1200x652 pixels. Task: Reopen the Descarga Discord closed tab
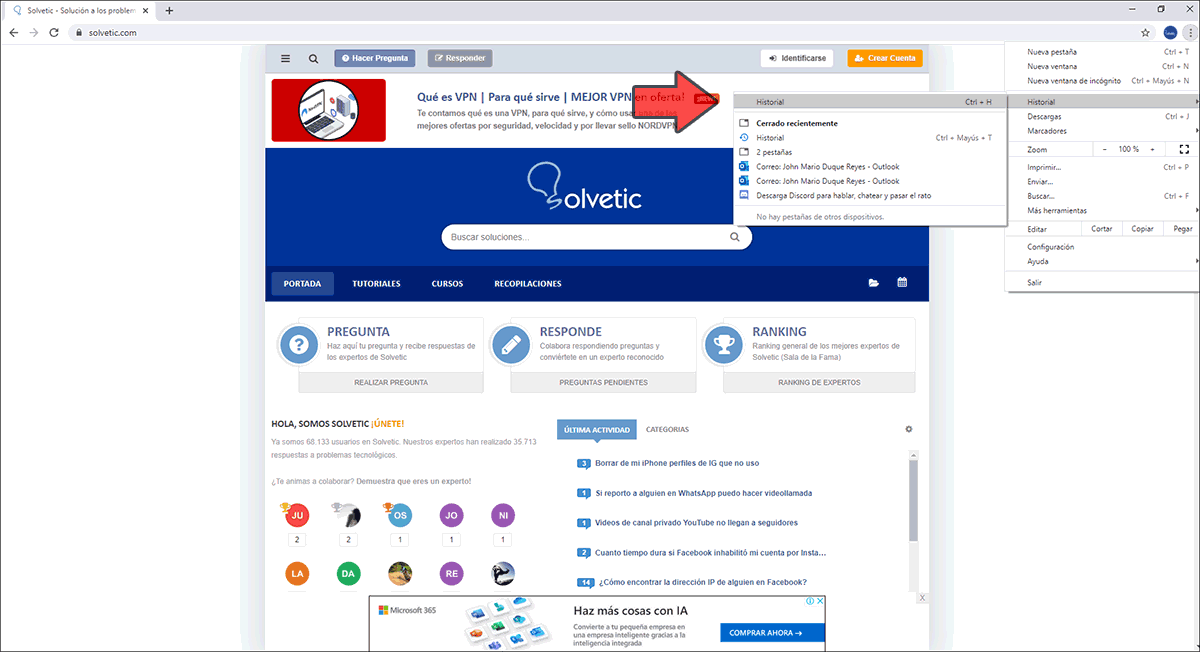pos(869,196)
